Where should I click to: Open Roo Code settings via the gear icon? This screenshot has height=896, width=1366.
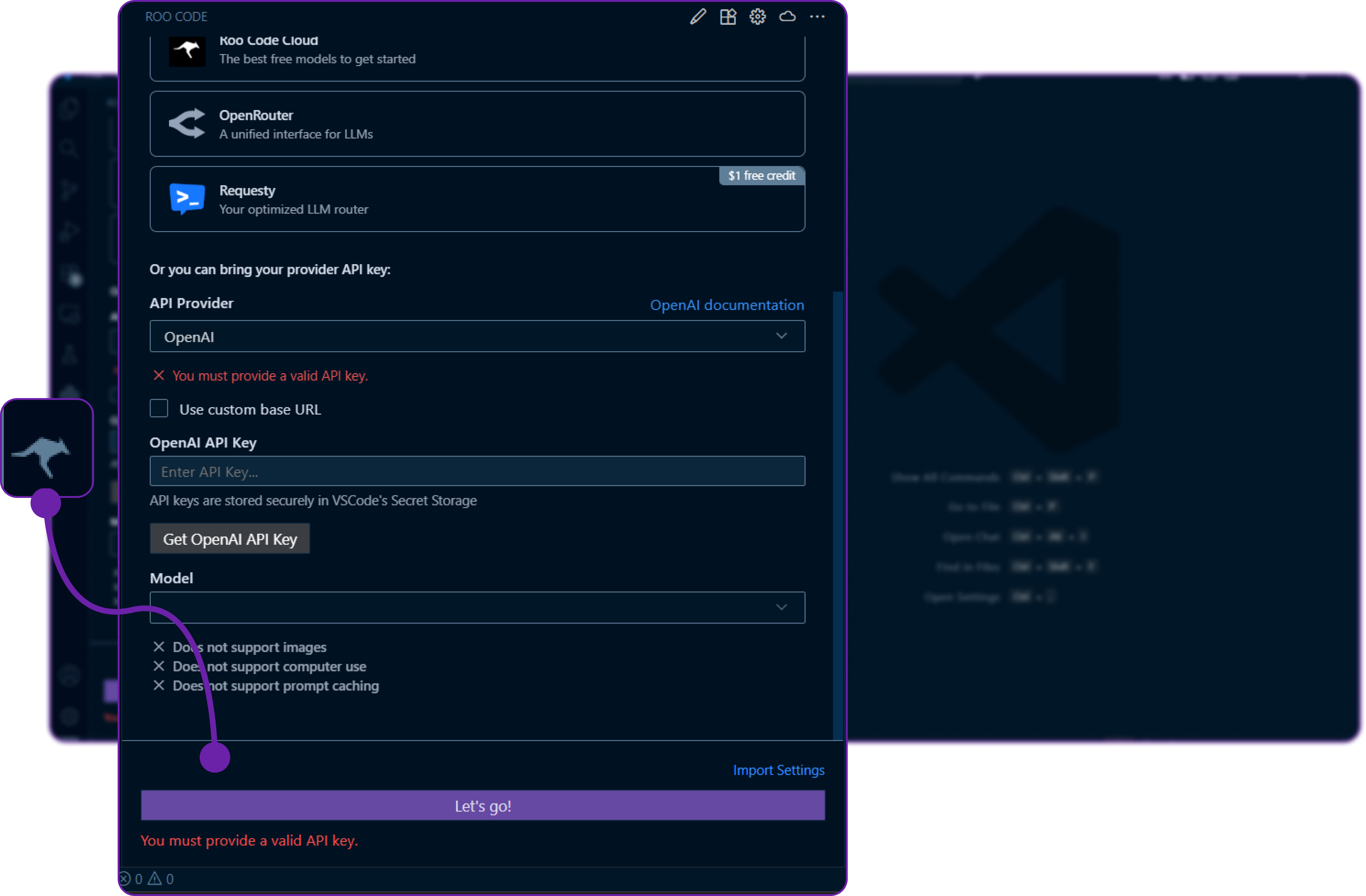pos(757,17)
